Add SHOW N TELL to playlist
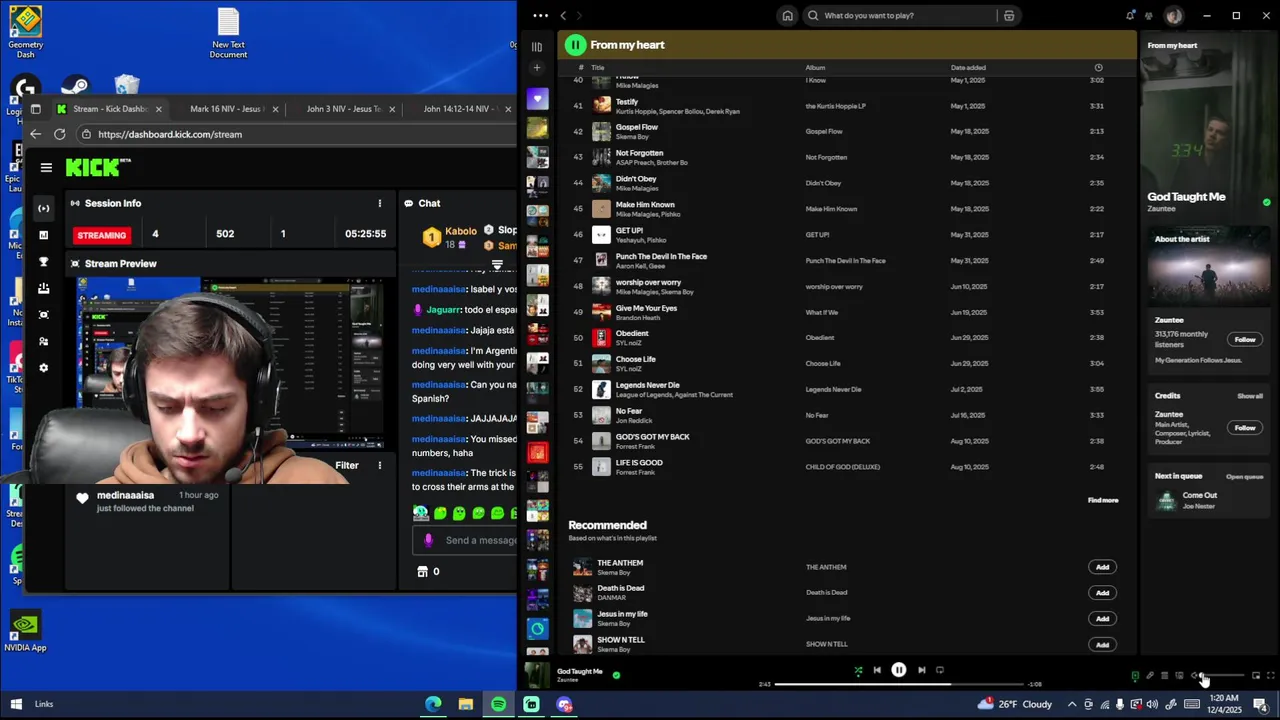The height and width of the screenshot is (720, 1280). coord(1102,645)
